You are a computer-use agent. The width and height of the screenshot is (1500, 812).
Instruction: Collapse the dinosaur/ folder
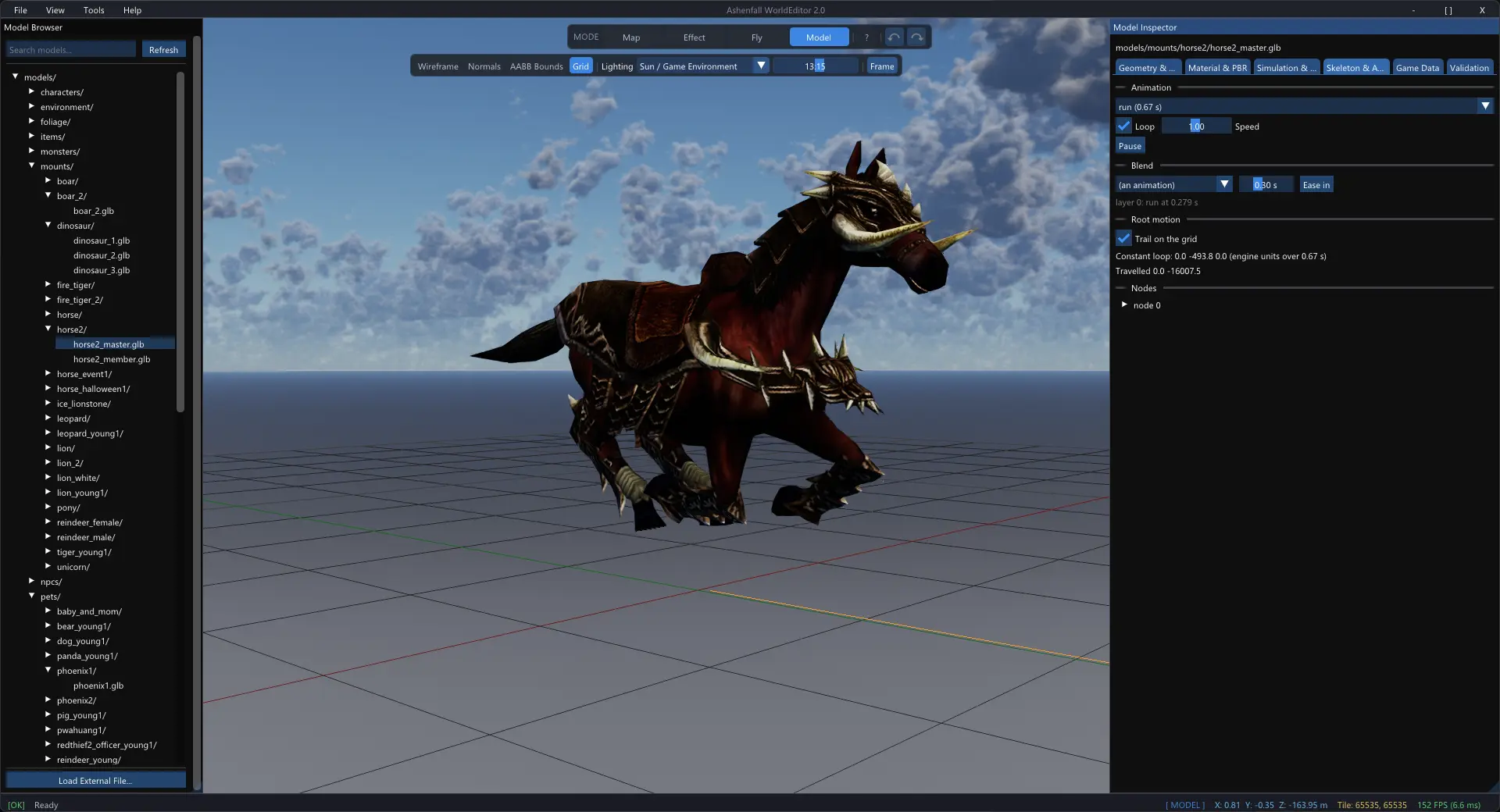click(48, 226)
